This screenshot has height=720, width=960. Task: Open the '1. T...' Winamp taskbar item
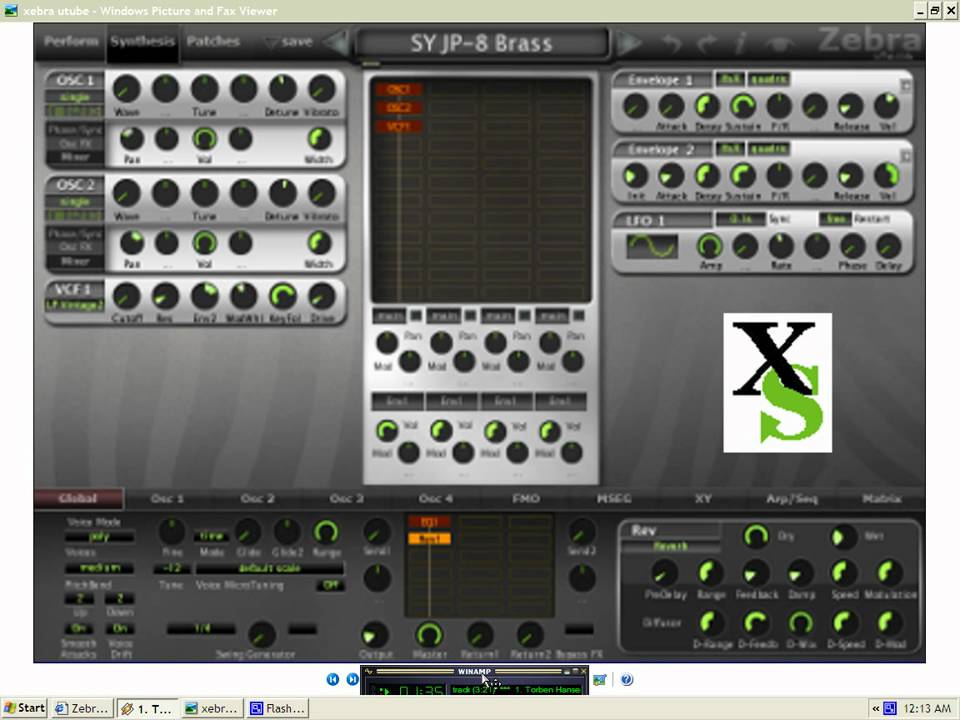(x=148, y=708)
